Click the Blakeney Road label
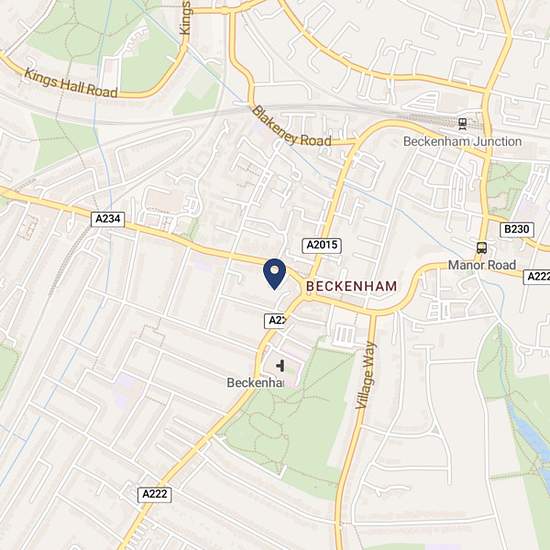The image size is (550, 550). click(x=291, y=127)
